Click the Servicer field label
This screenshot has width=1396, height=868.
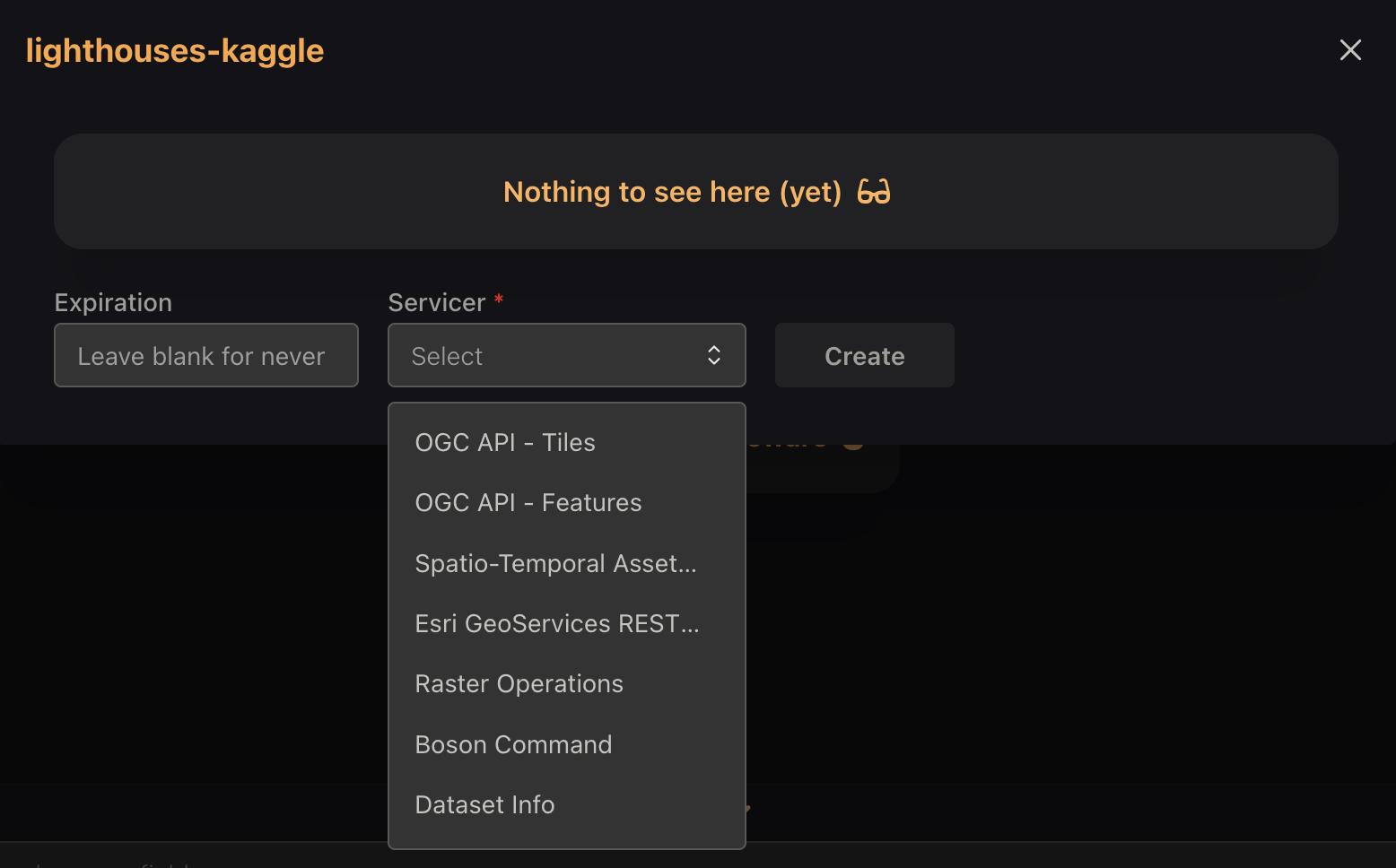[437, 303]
